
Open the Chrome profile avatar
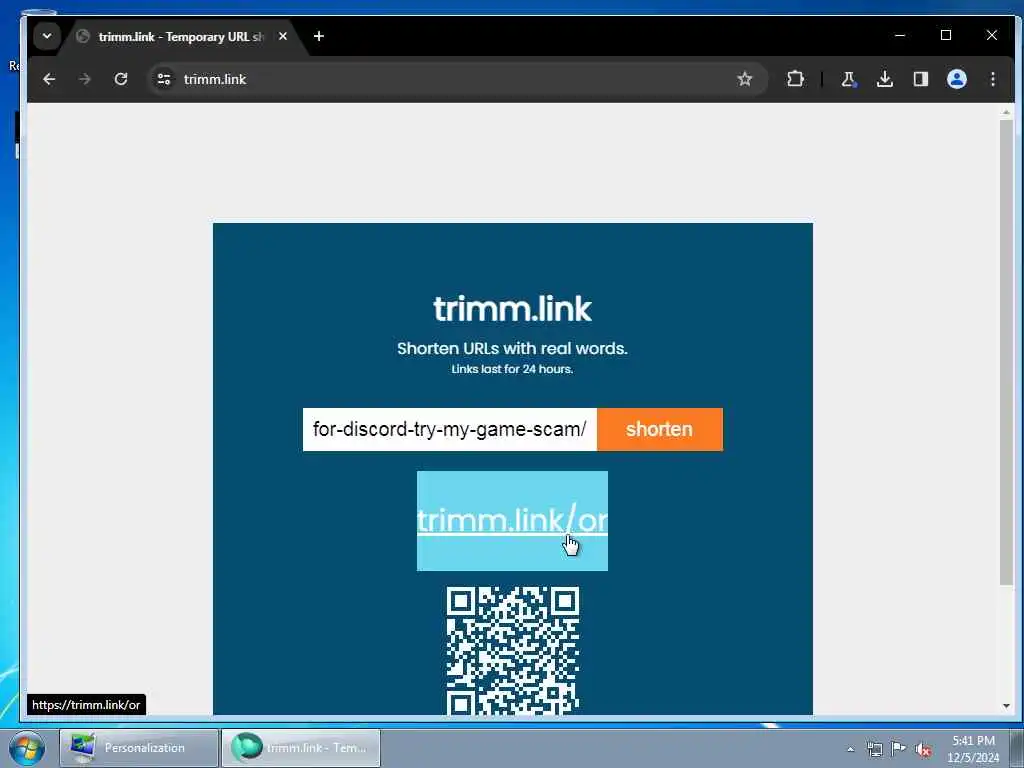tap(957, 79)
